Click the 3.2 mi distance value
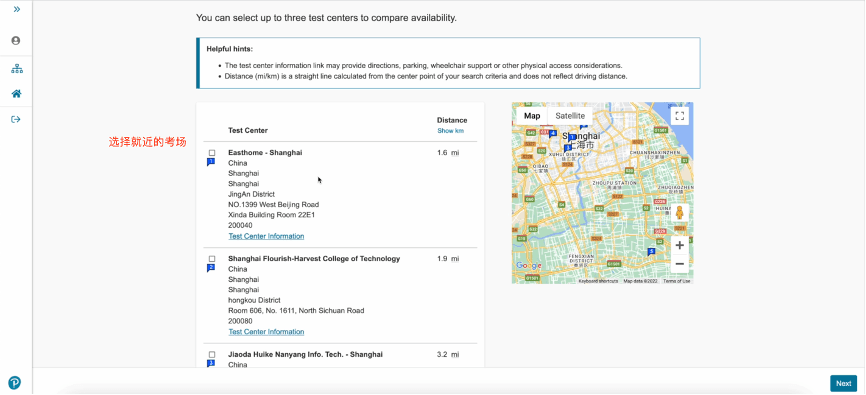Screen dimensions: 866x395 [x=448, y=355]
